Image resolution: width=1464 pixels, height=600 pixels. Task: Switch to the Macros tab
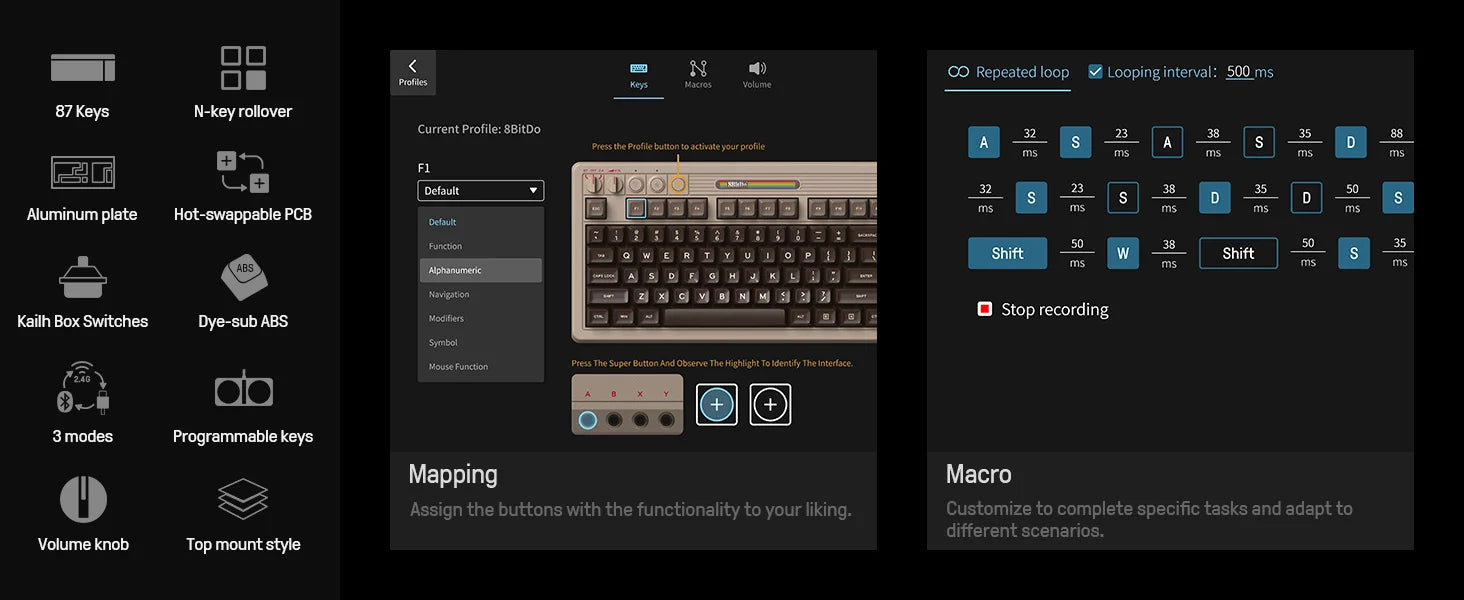click(x=698, y=73)
